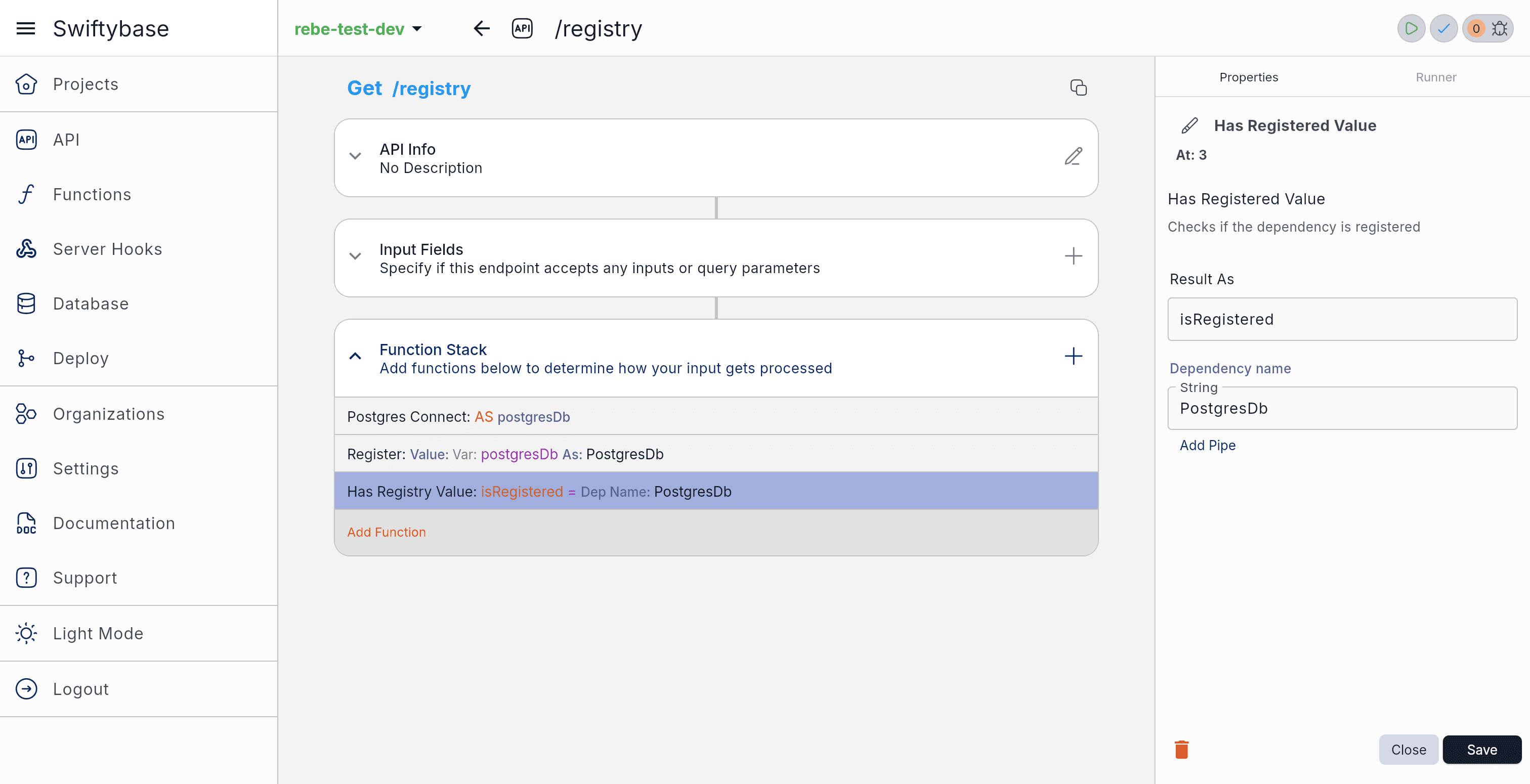Screen dimensions: 1530x784
Task: Go back with the left arrow
Action: [x=481, y=28]
